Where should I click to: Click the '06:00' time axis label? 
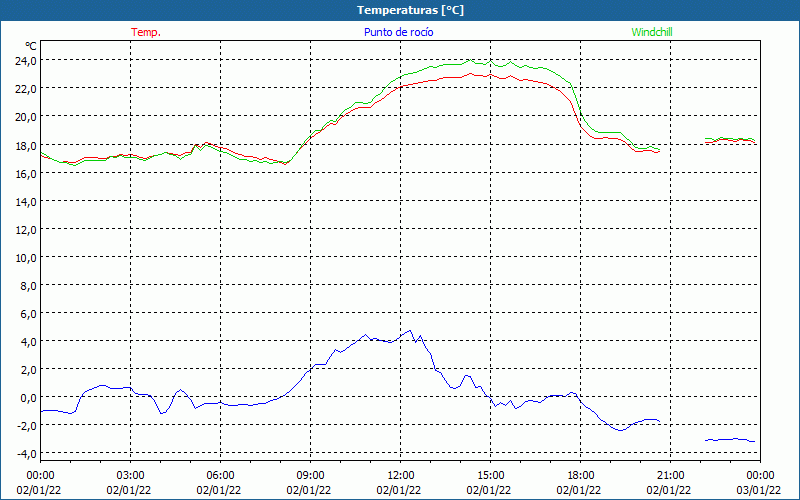pos(221,476)
